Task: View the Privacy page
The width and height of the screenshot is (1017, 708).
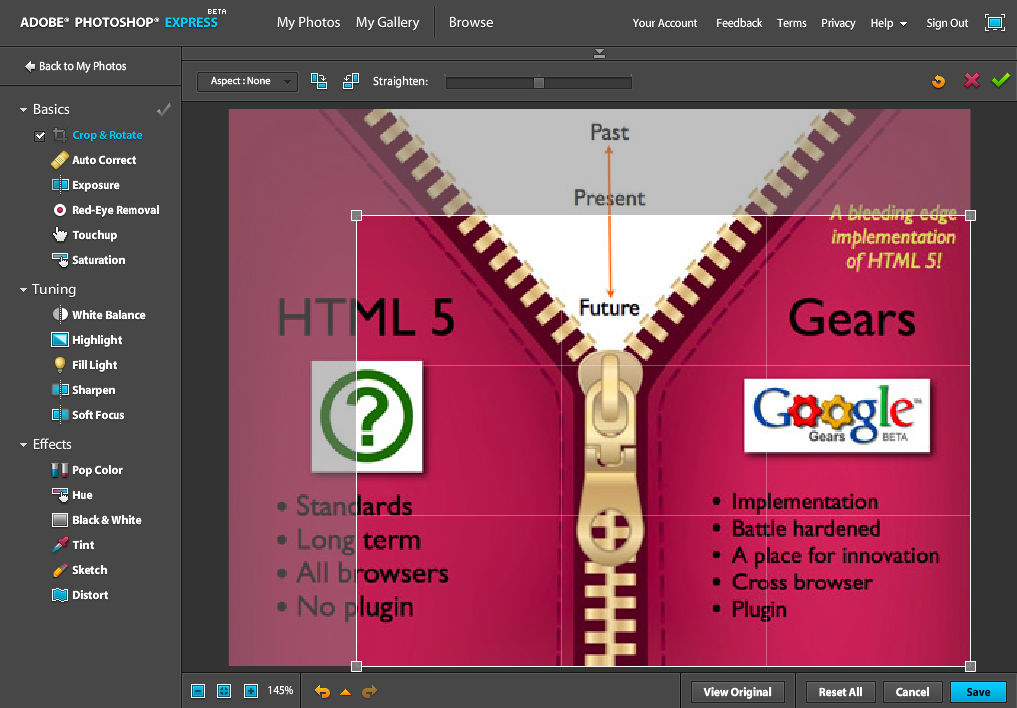Action: point(838,23)
